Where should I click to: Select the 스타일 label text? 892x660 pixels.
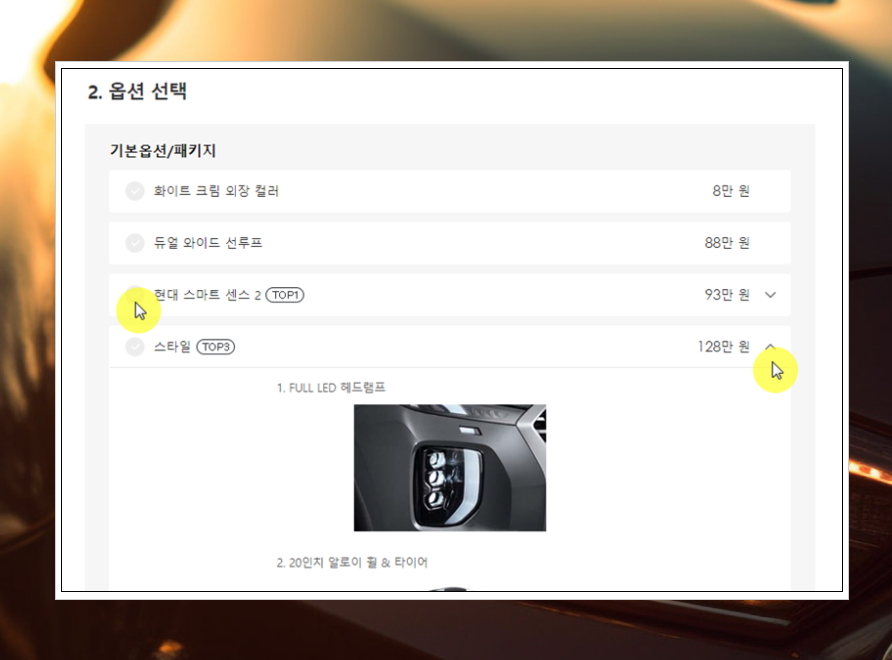pyautogui.click(x=172, y=346)
